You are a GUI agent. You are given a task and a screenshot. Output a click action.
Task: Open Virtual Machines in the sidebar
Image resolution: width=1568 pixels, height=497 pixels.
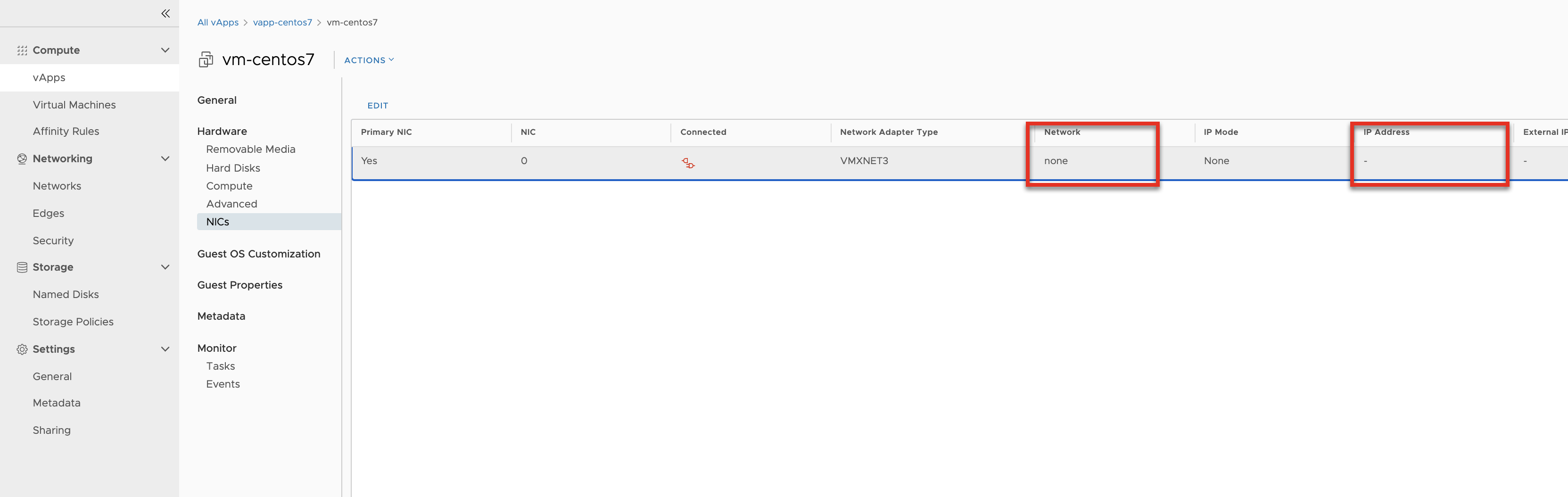pos(74,105)
